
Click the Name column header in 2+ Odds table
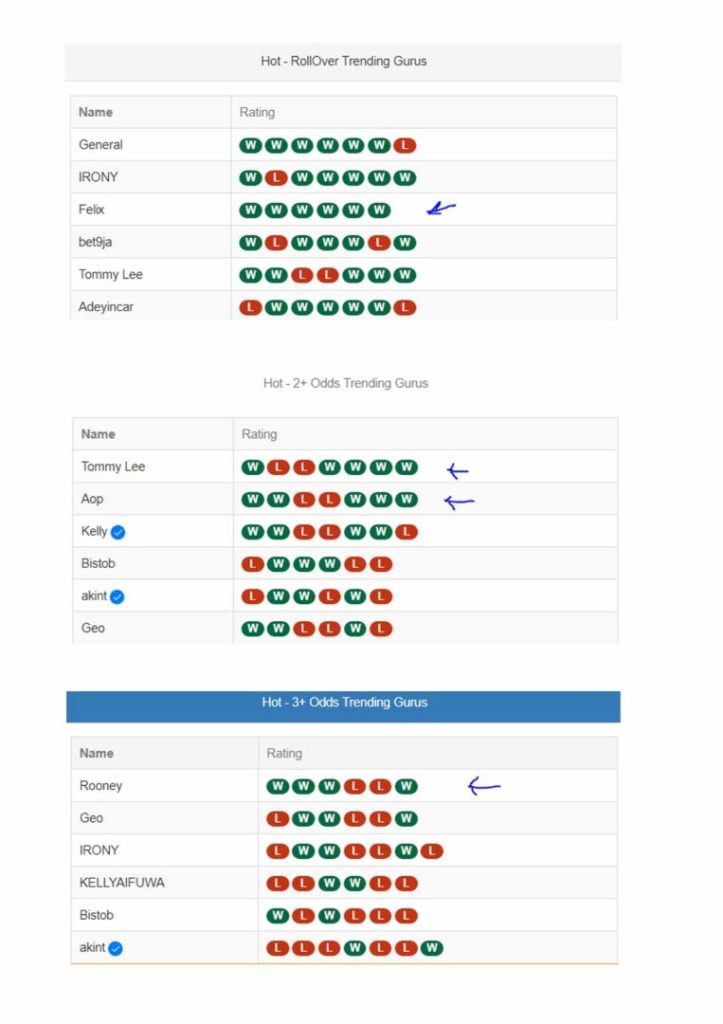[98, 434]
